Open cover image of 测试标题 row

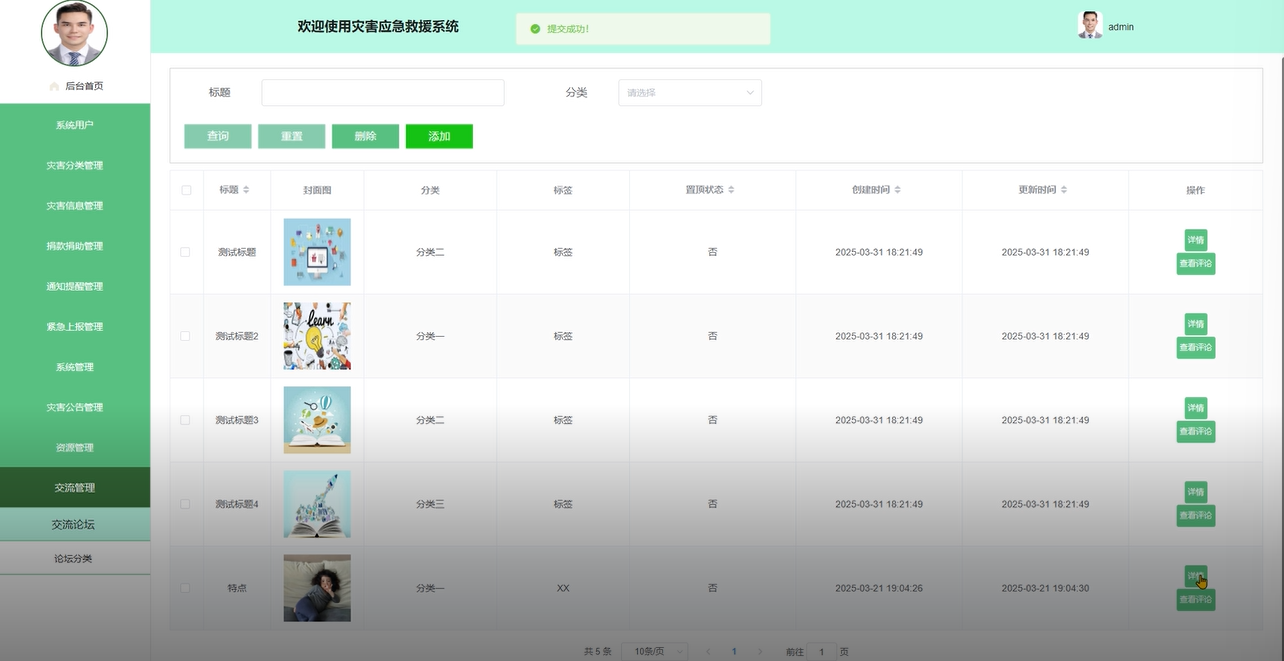[317, 252]
